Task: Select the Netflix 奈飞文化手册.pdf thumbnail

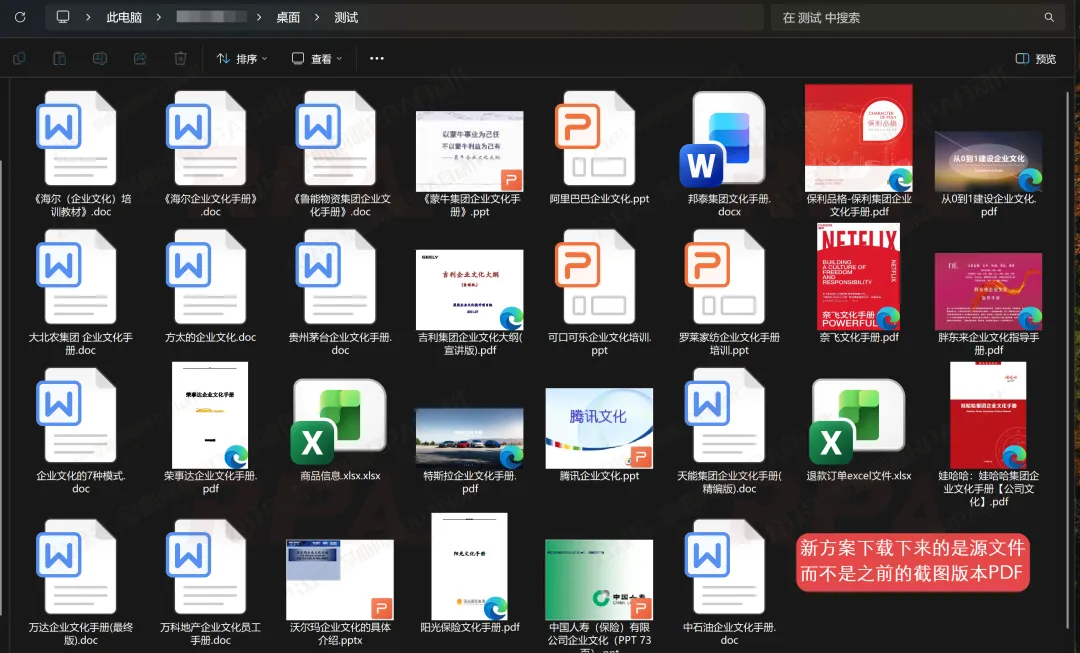Action: (858, 276)
